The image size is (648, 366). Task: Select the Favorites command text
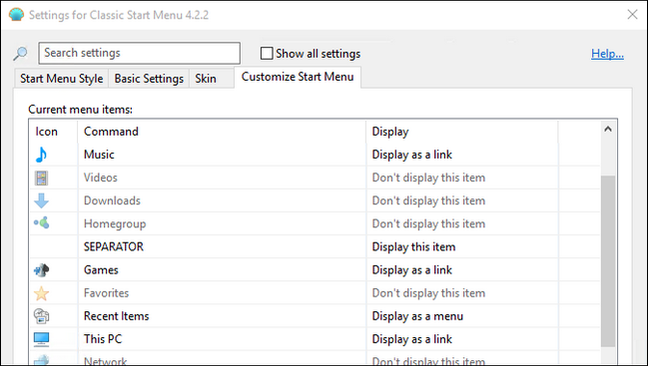pos(106,293)
